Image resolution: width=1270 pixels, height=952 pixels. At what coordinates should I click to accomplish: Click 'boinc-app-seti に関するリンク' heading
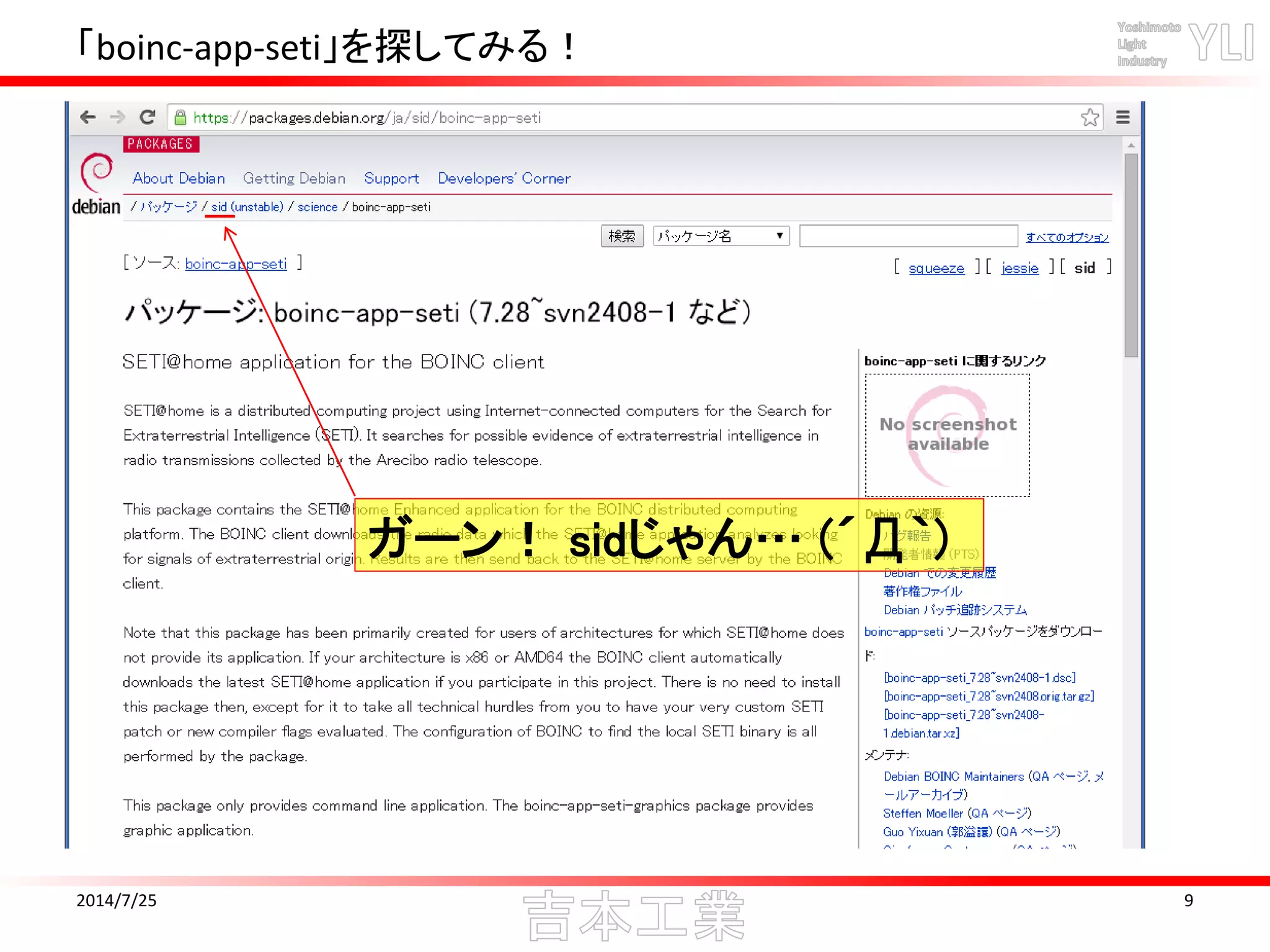coord(955,361)
